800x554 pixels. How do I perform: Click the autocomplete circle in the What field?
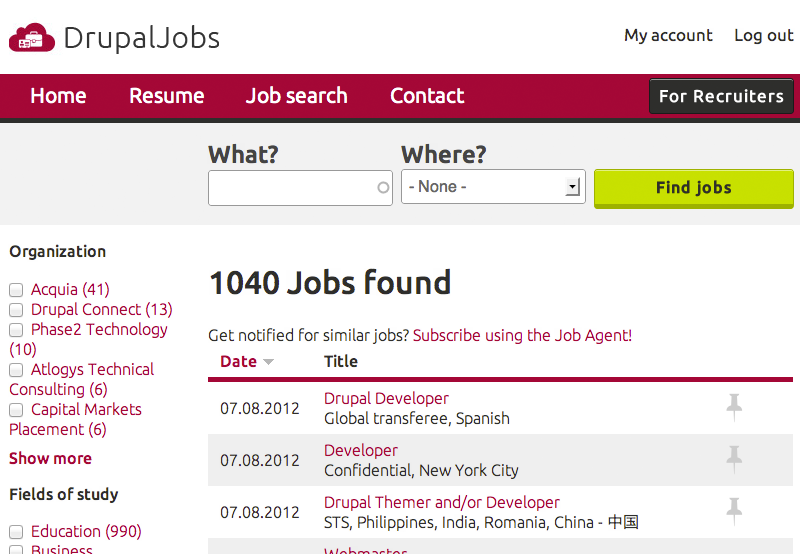[383, 188]
